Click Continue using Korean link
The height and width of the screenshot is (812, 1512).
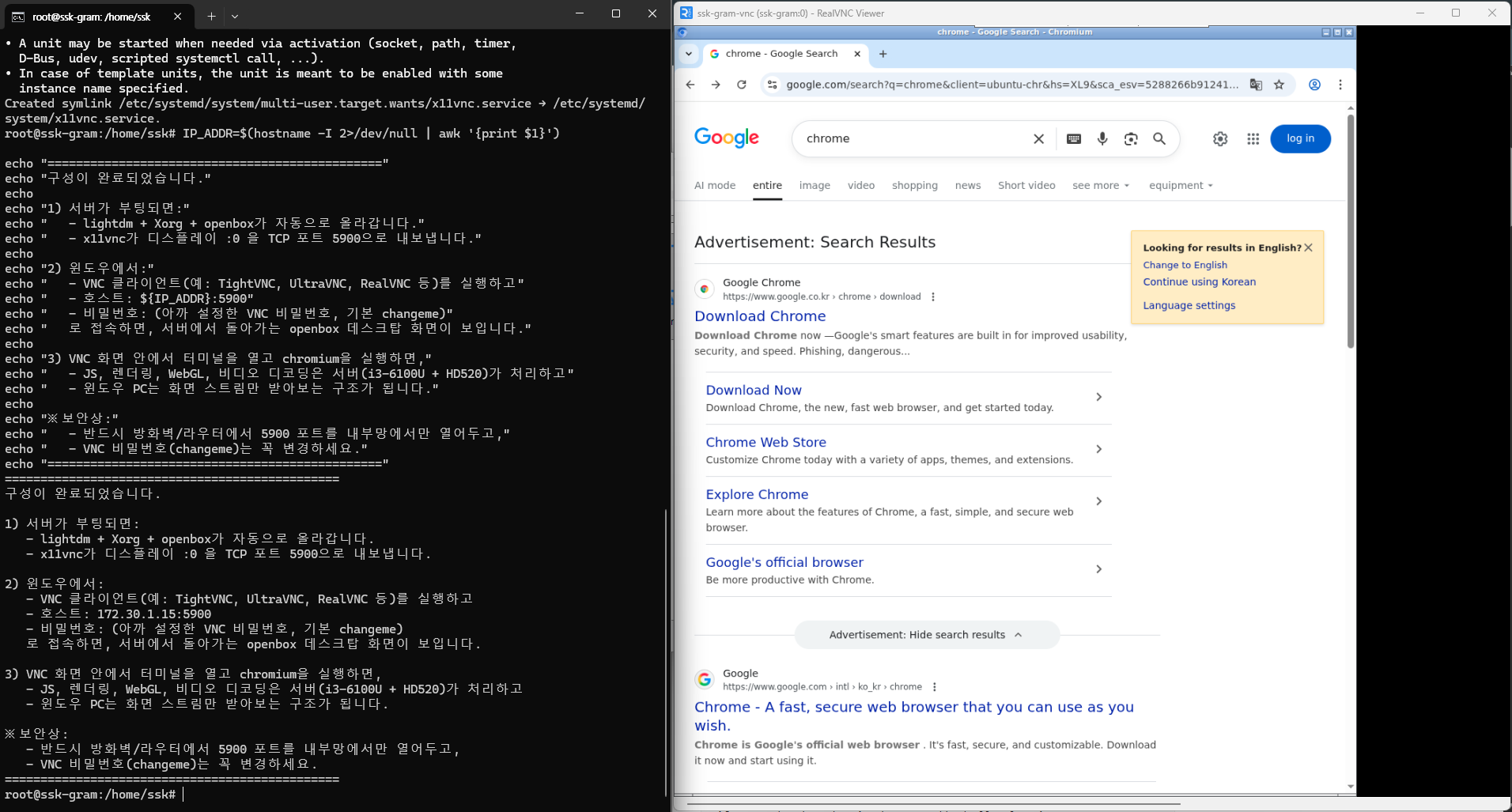click(x=1199, y=282)
